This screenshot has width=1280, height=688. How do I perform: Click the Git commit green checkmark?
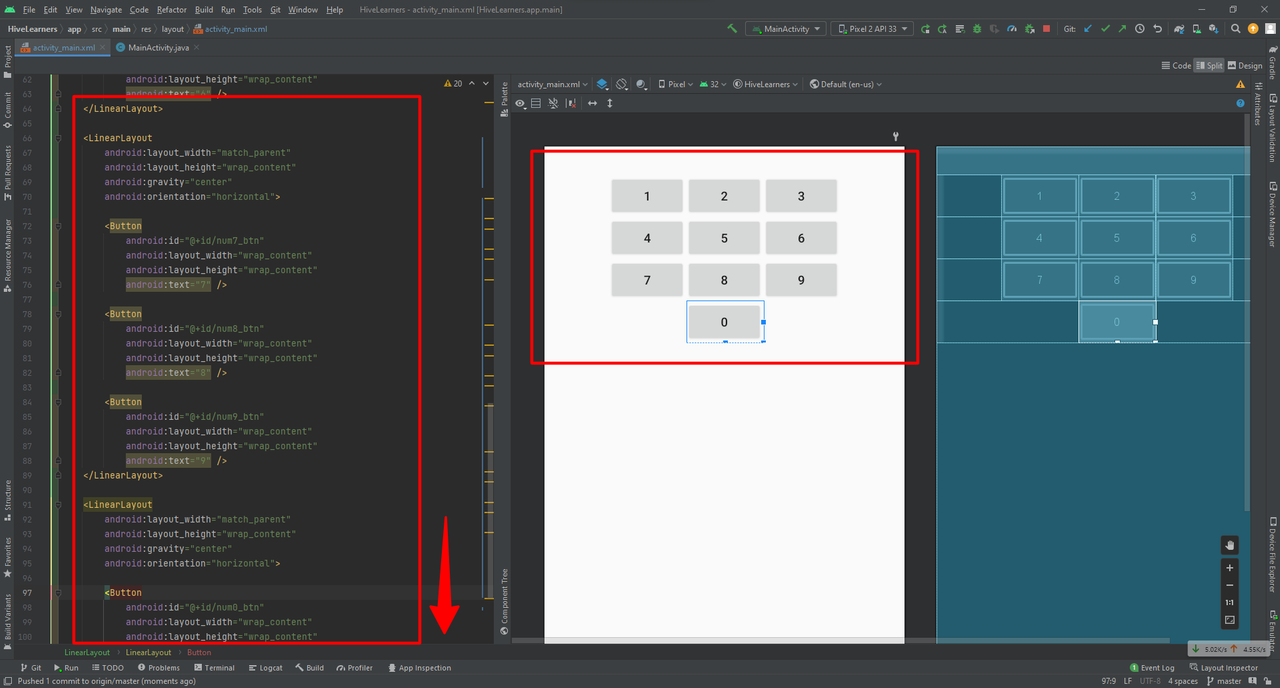click(x=1105, y=29)
